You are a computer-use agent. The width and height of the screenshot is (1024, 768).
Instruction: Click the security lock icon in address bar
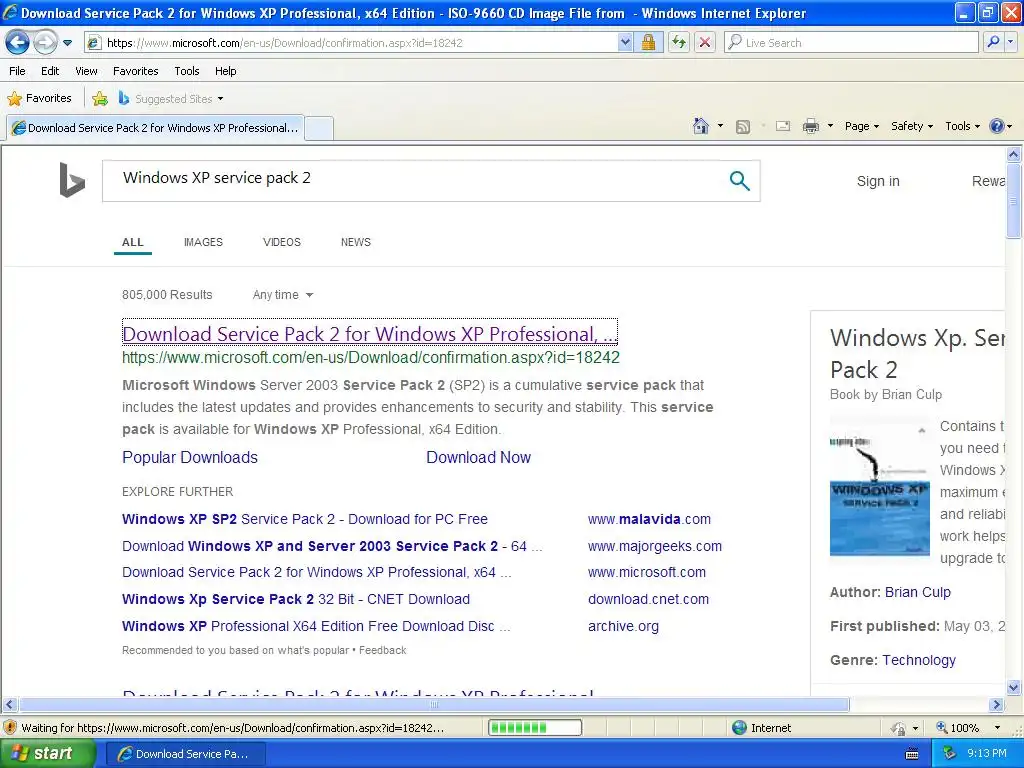[648, 43]
